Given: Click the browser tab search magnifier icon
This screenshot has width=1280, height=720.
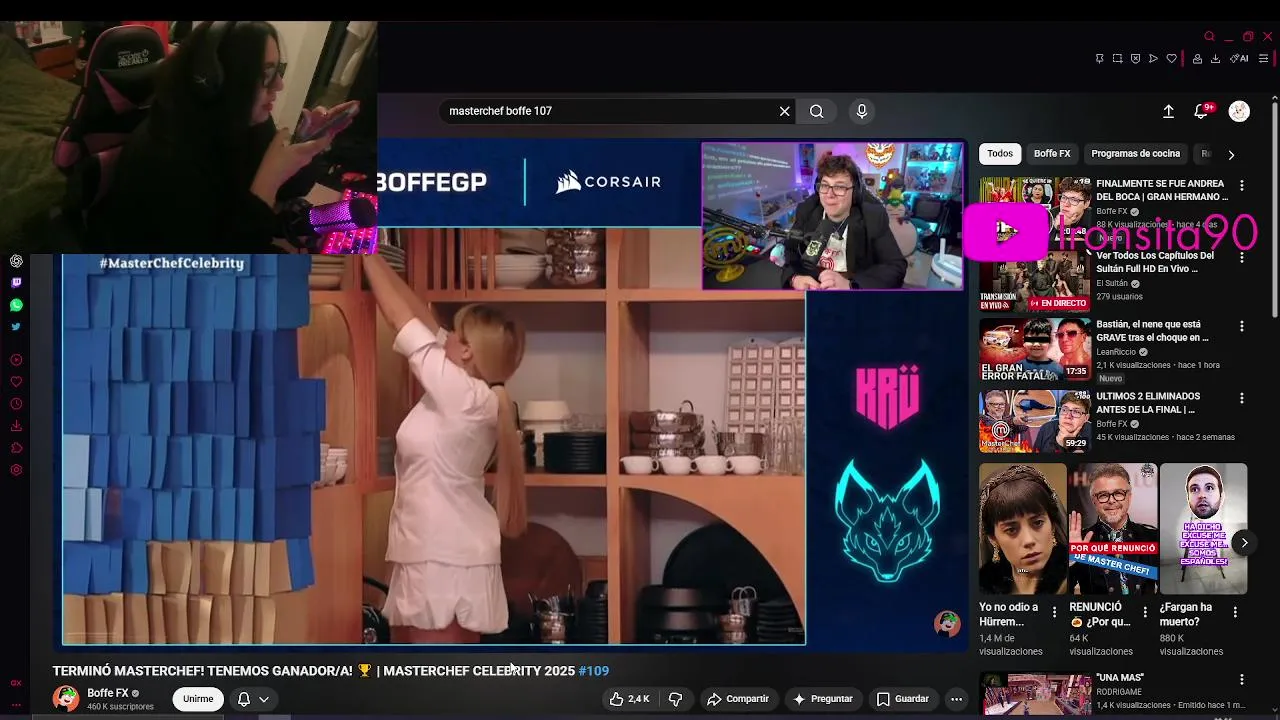Looking at the screenshot, I should point(1209,36).
